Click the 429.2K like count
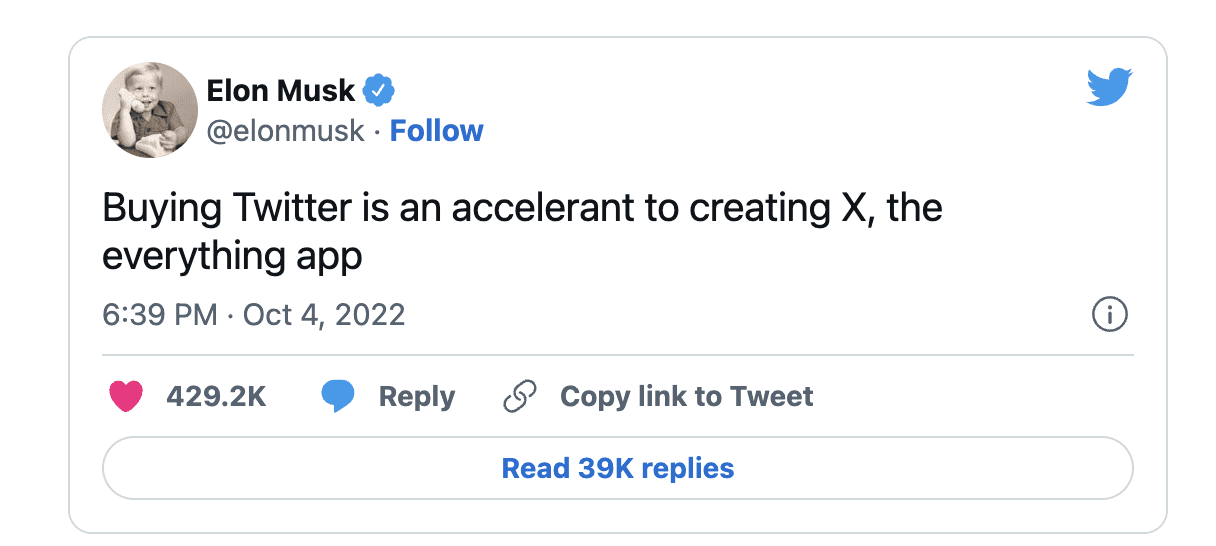Viewport: 1216px width, 546px height. tap(216, 397)
